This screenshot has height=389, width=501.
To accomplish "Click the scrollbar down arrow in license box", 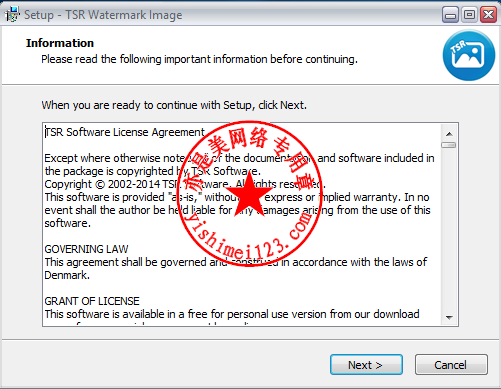I will coord(449,317).
